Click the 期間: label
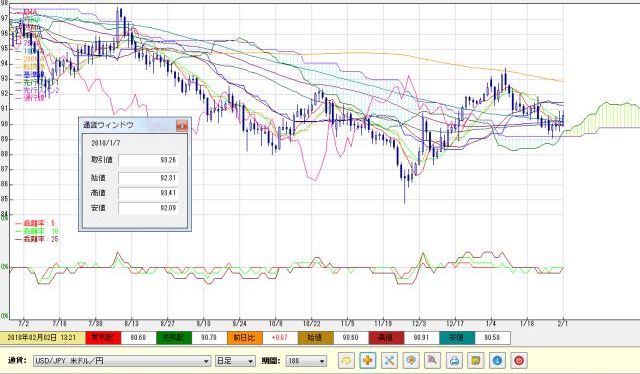The height and width of the screenshot is (374, 640). pos(271,361)
